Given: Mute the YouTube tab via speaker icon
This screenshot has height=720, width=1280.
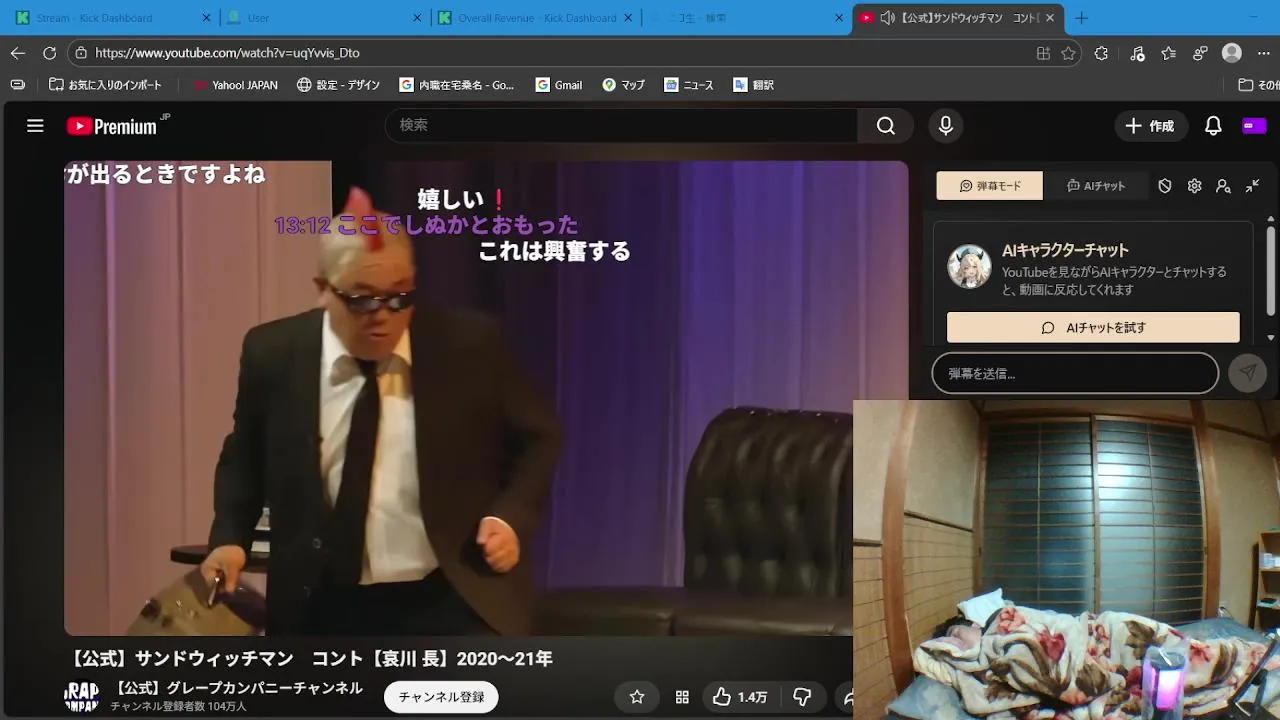Looking at the screenshot, I should click(887, 18).
